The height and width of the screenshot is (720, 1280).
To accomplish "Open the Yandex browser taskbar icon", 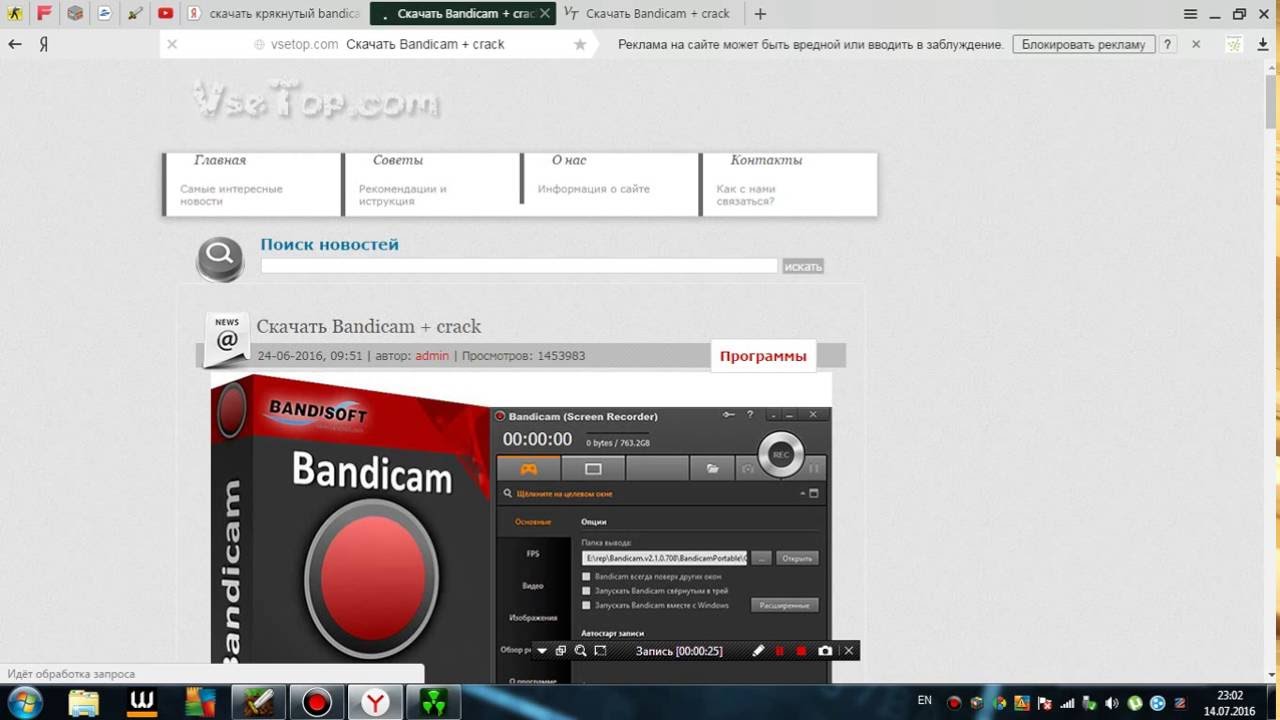I will pos(375,702).
